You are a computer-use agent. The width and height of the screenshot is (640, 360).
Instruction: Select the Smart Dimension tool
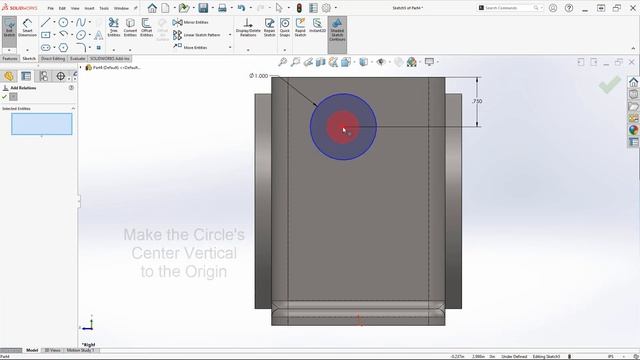tap(27, 28)
